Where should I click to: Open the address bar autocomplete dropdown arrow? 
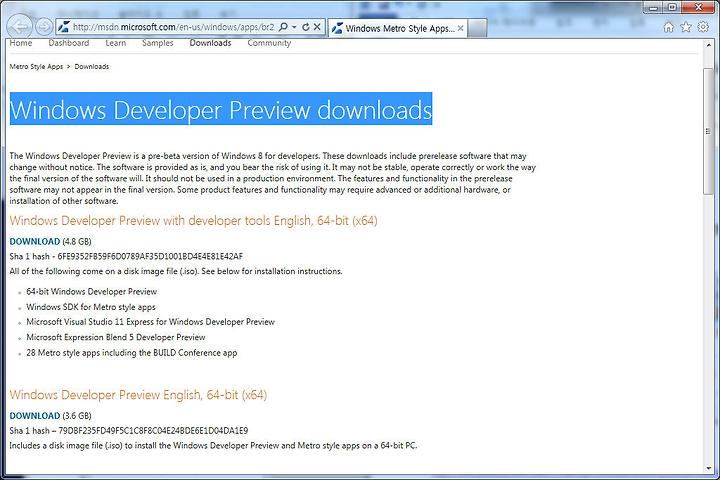pos(294,27)
